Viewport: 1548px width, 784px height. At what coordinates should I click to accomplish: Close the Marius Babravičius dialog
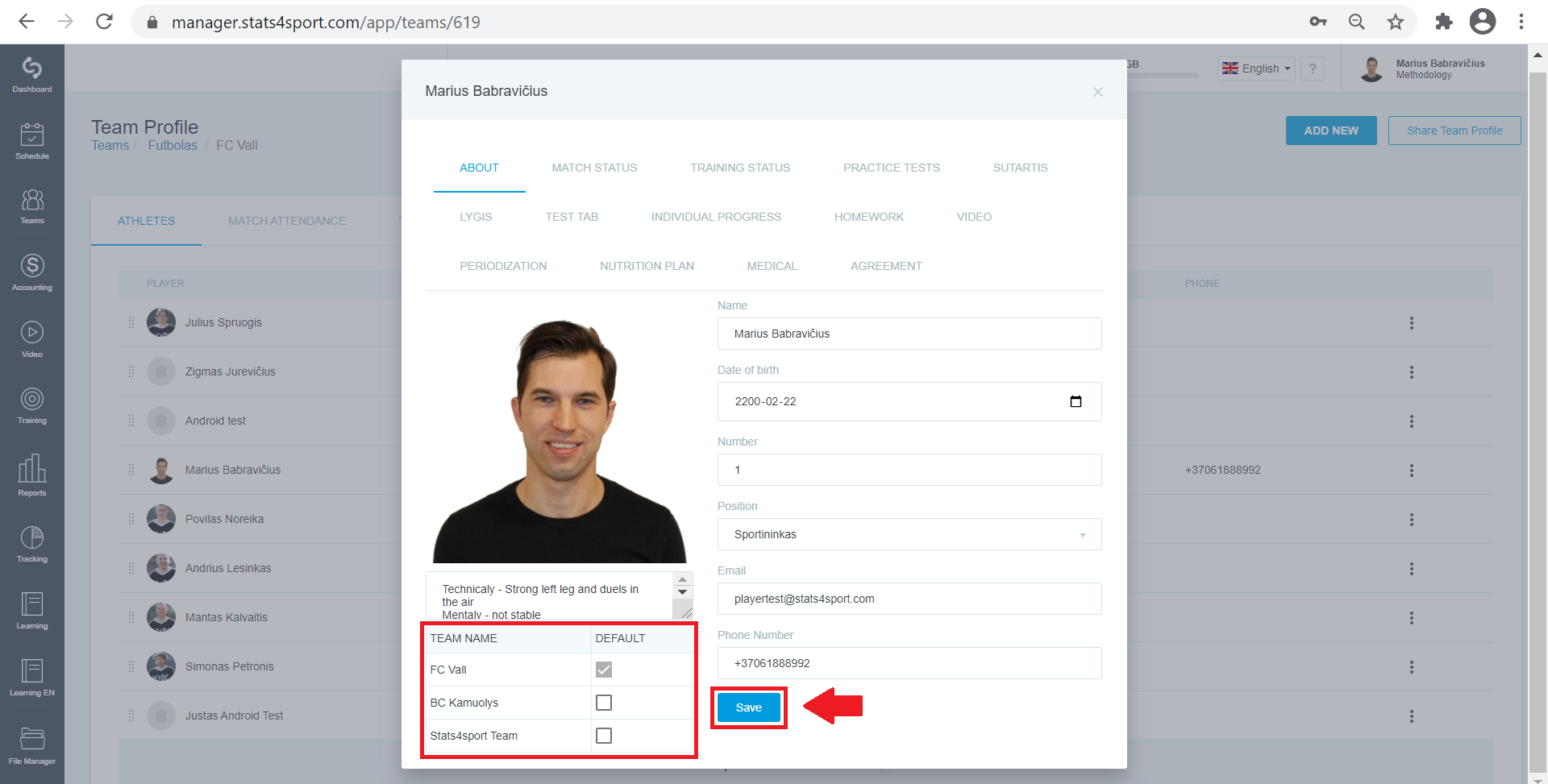(x=1097, y=92)
